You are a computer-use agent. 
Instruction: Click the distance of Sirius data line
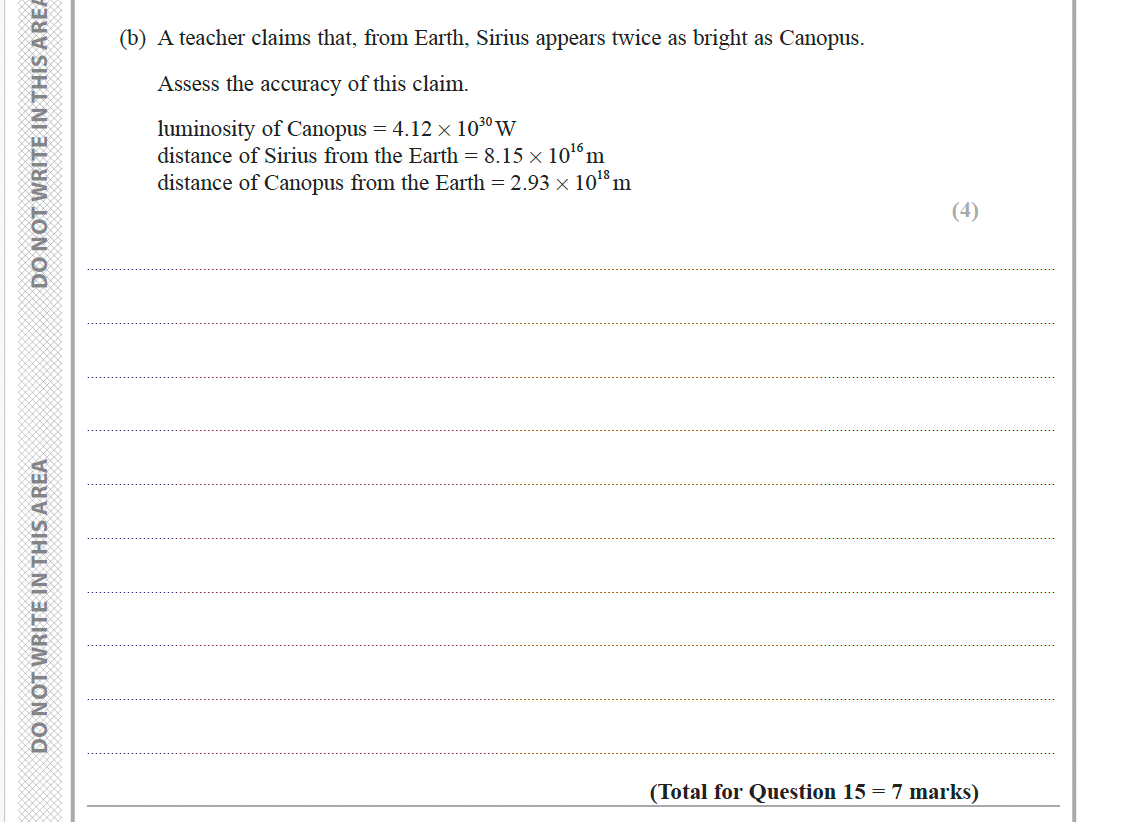click(380, 156)
